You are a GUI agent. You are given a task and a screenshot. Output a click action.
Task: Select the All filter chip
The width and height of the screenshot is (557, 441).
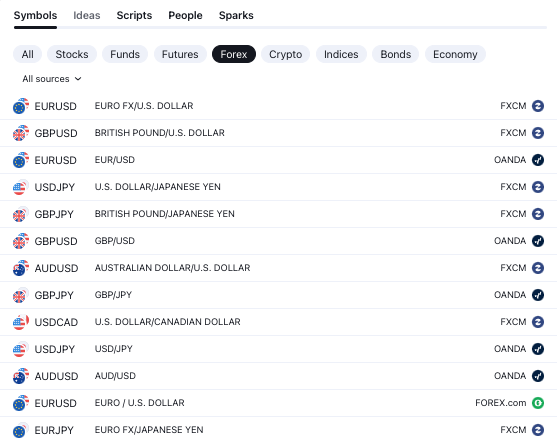click(27, 54)
